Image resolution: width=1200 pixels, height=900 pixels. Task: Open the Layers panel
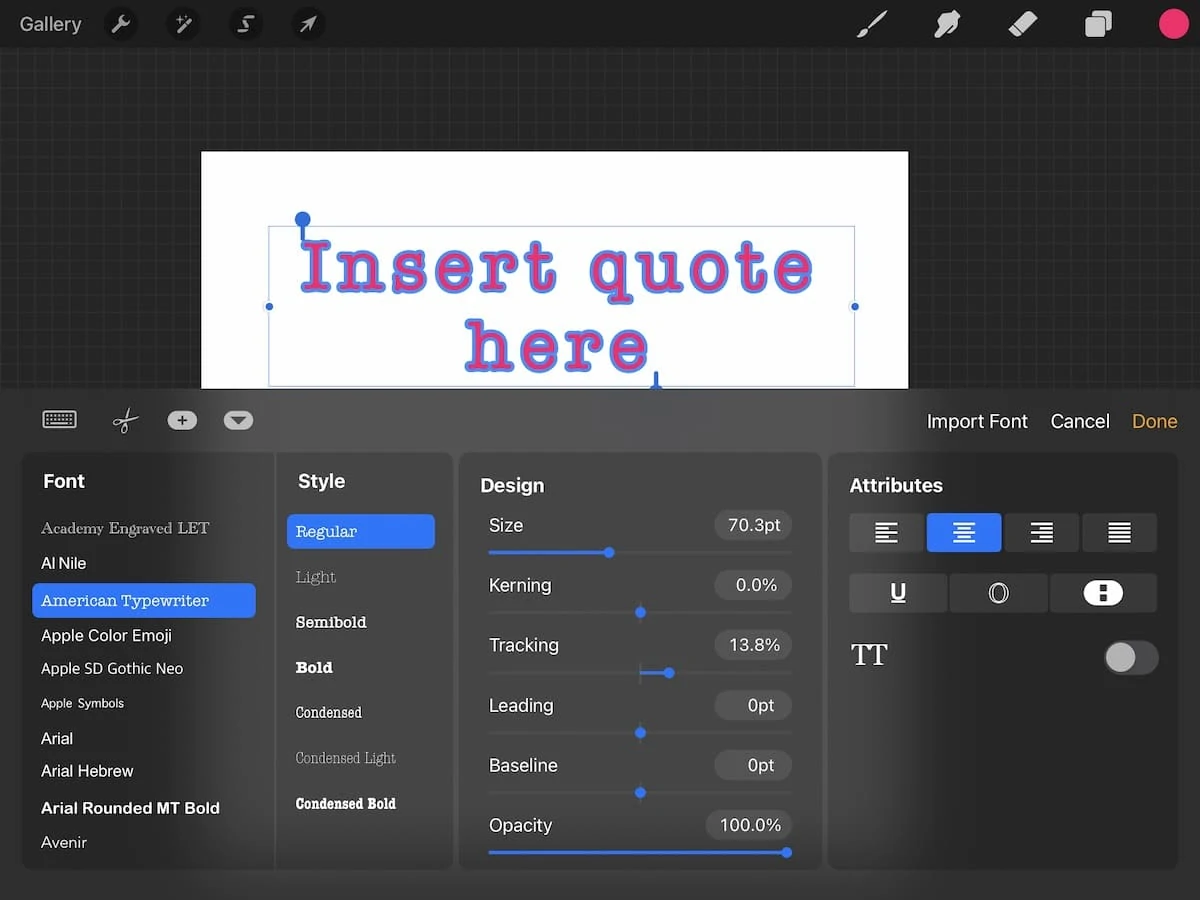(x=1098, y=24)
